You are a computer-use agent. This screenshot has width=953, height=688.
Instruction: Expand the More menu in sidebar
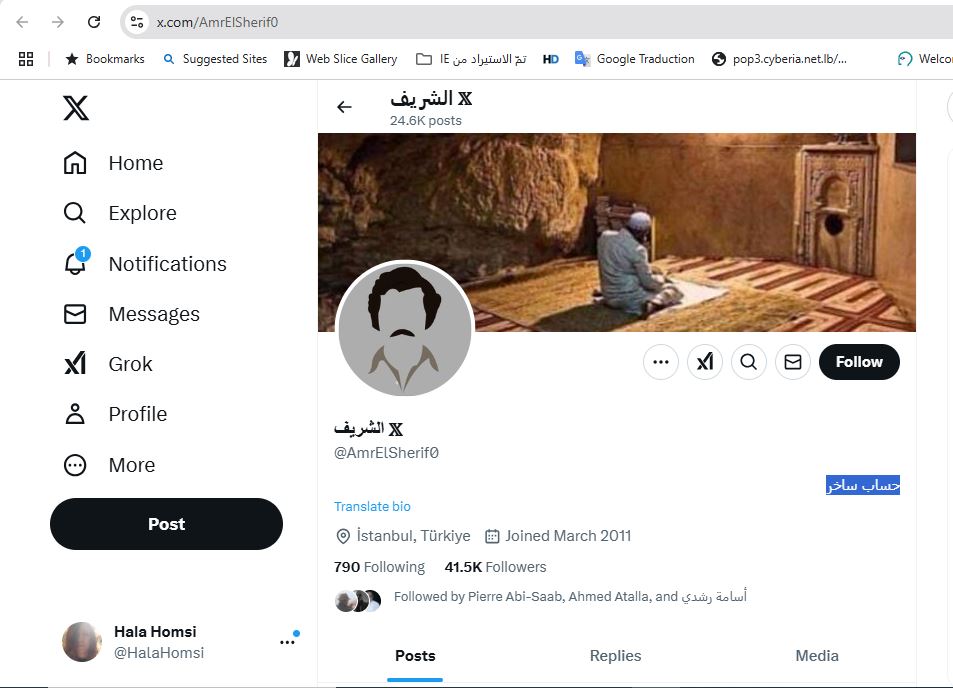pos(75,465)
